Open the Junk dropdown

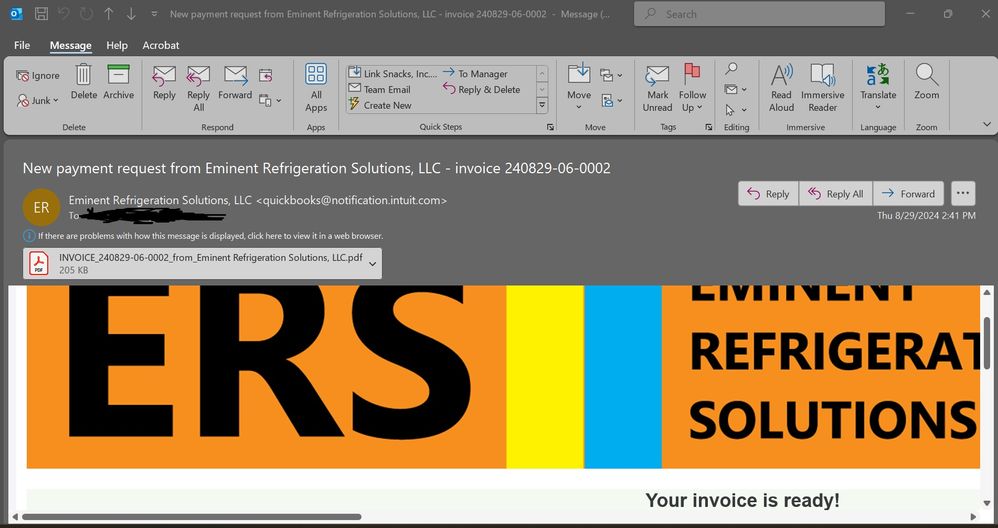point(38,101)
